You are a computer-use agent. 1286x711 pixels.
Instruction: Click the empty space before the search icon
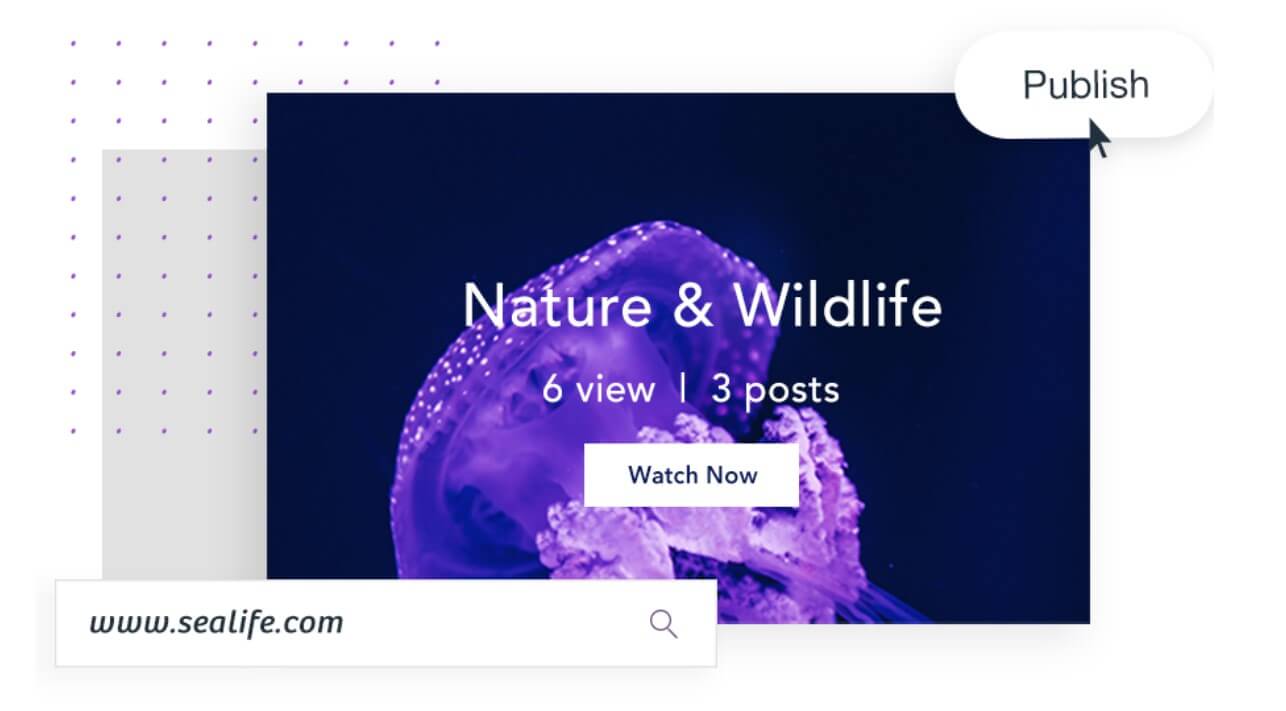(x=495, y=624)
